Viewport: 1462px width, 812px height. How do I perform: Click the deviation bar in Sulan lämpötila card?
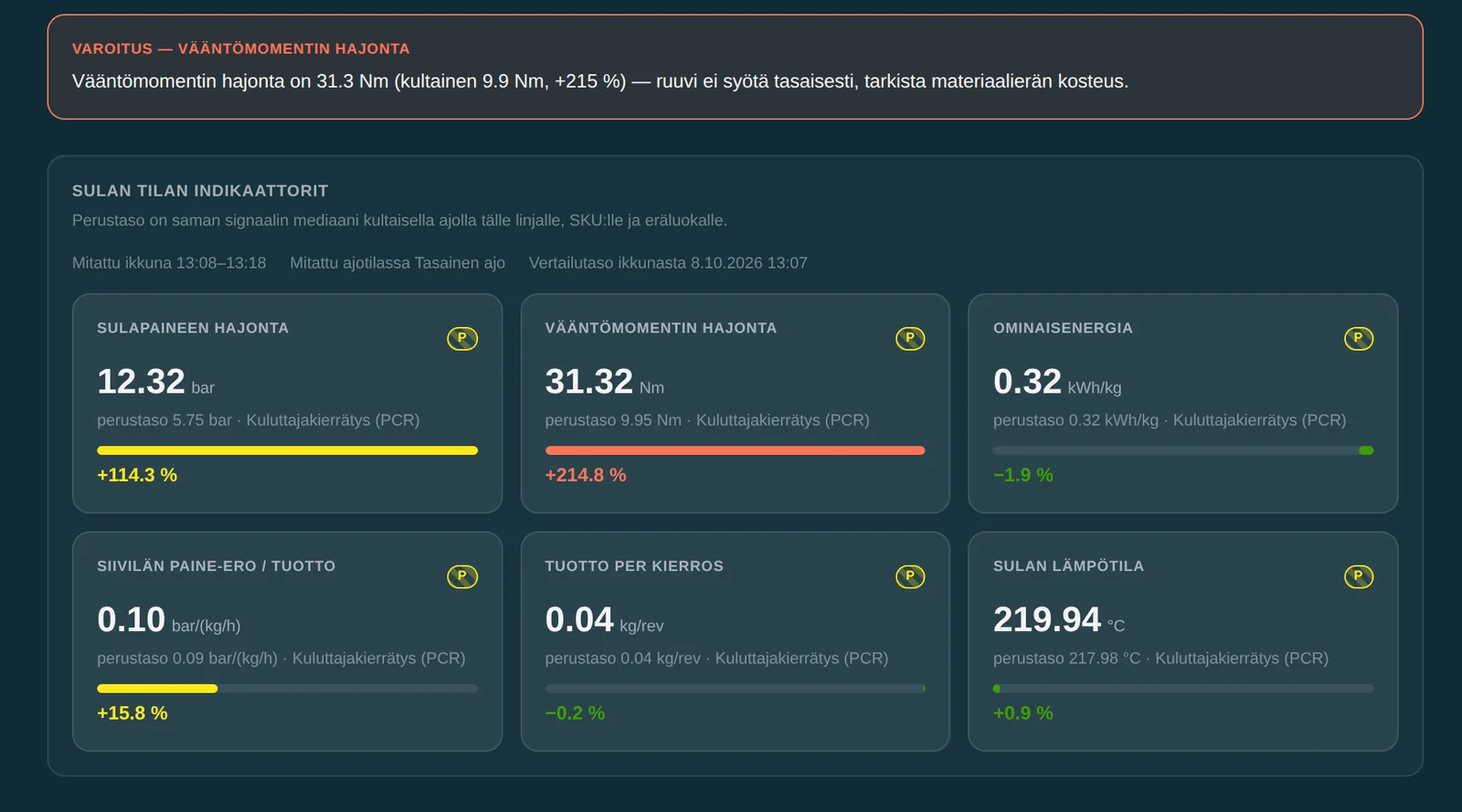pyautogui.click(x=1183, y=689)
